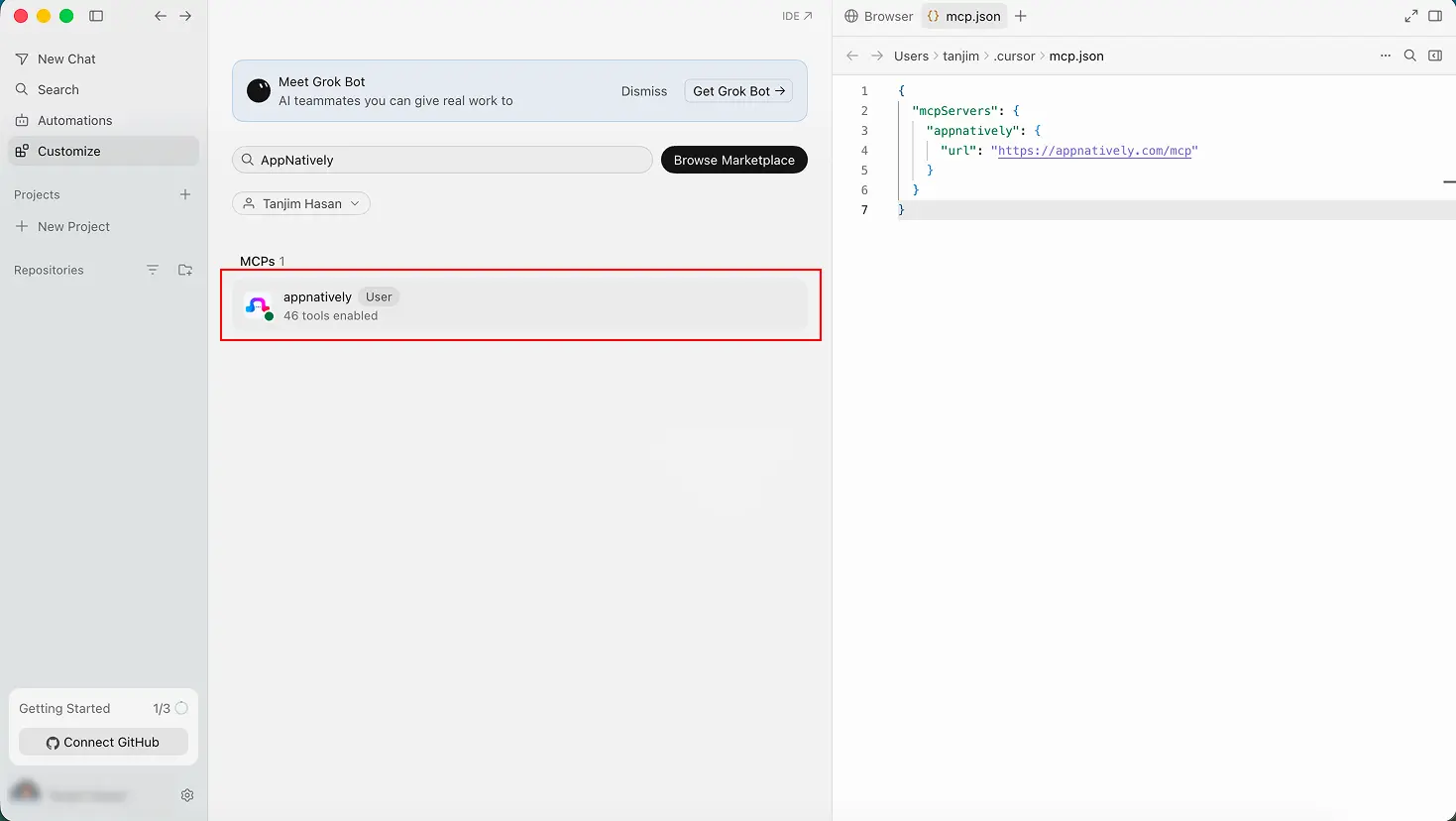Add a project with the plus icon
The width and height of the screenshot is (1456, 821).
185,194
